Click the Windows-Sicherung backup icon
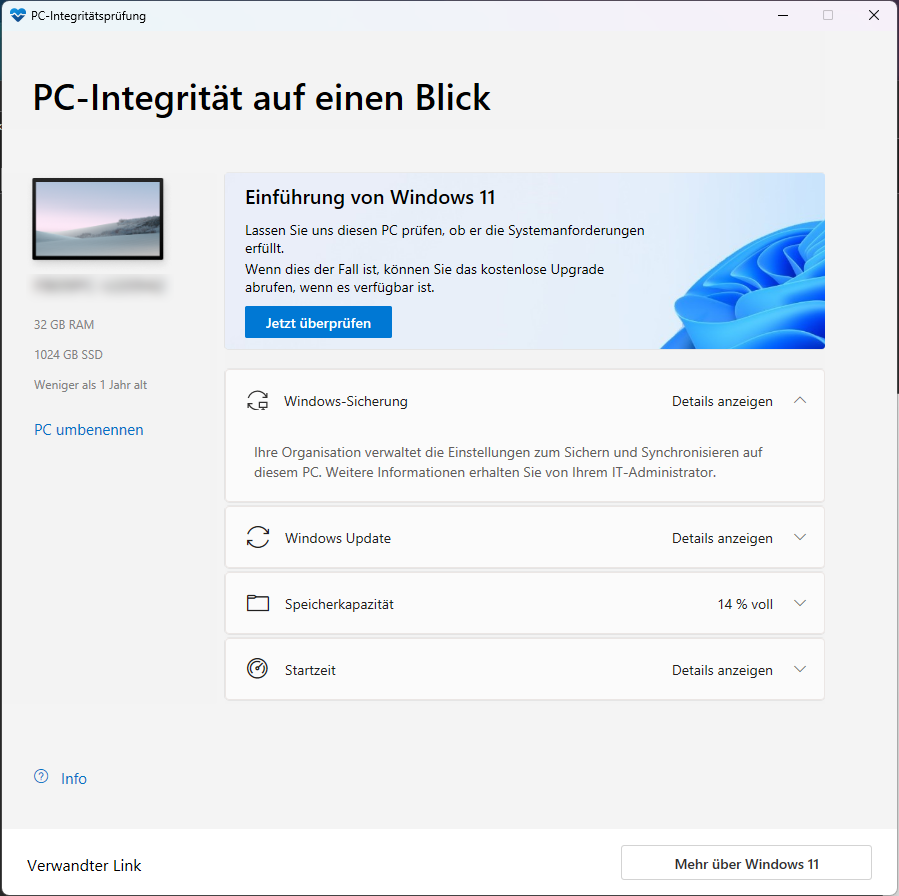This screenshot has width=899, height=896. pos(257,401)
